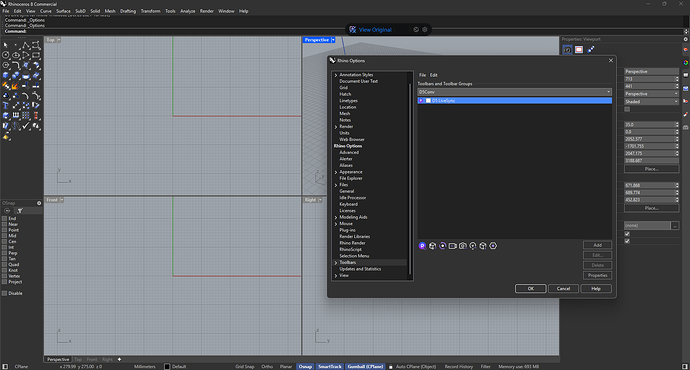This screenshot has height=370, width=690.
Task: Select the blue Box solid tool
Action: (5, 76)
